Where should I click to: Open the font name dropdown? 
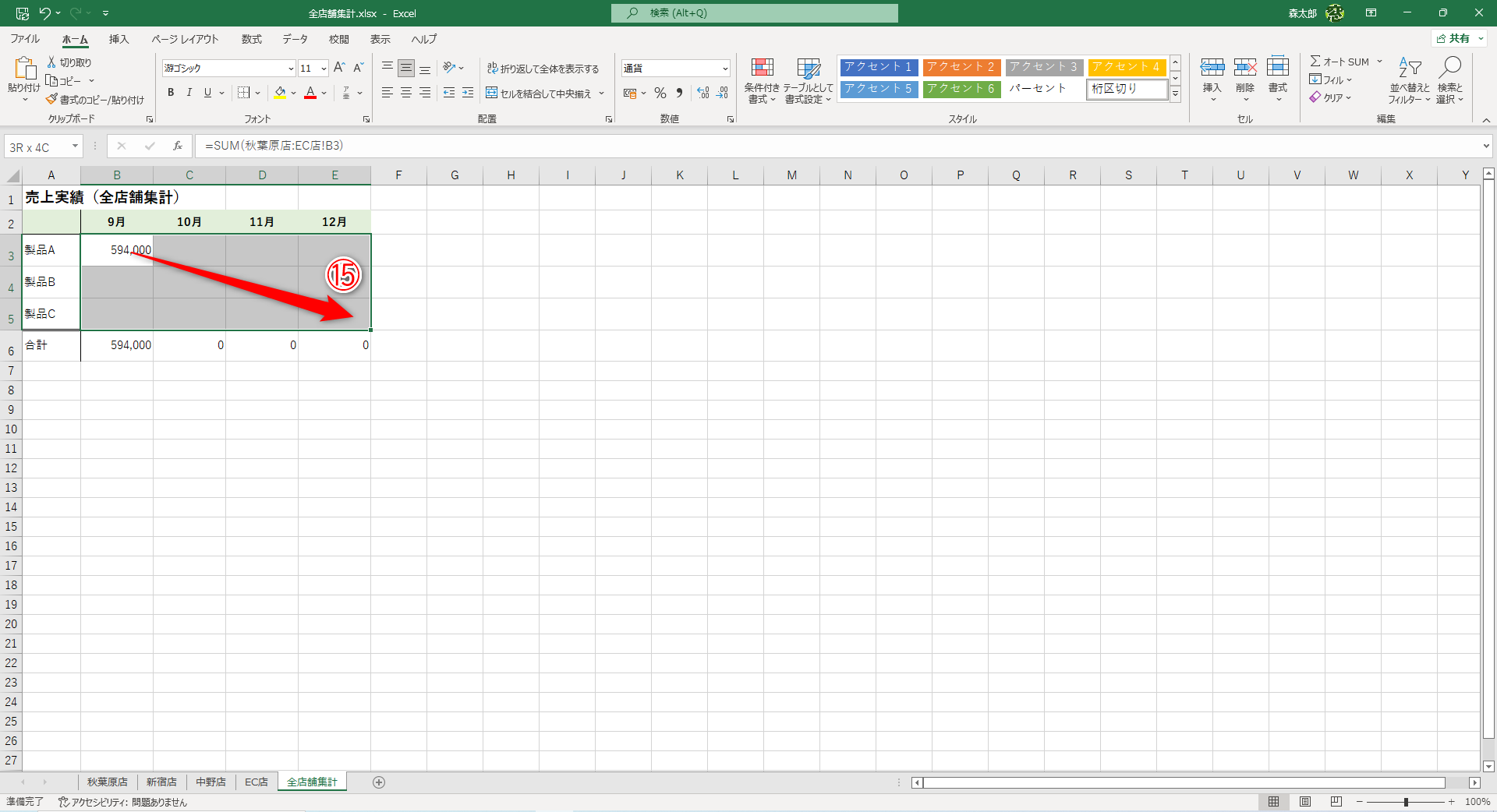(291, 69)
